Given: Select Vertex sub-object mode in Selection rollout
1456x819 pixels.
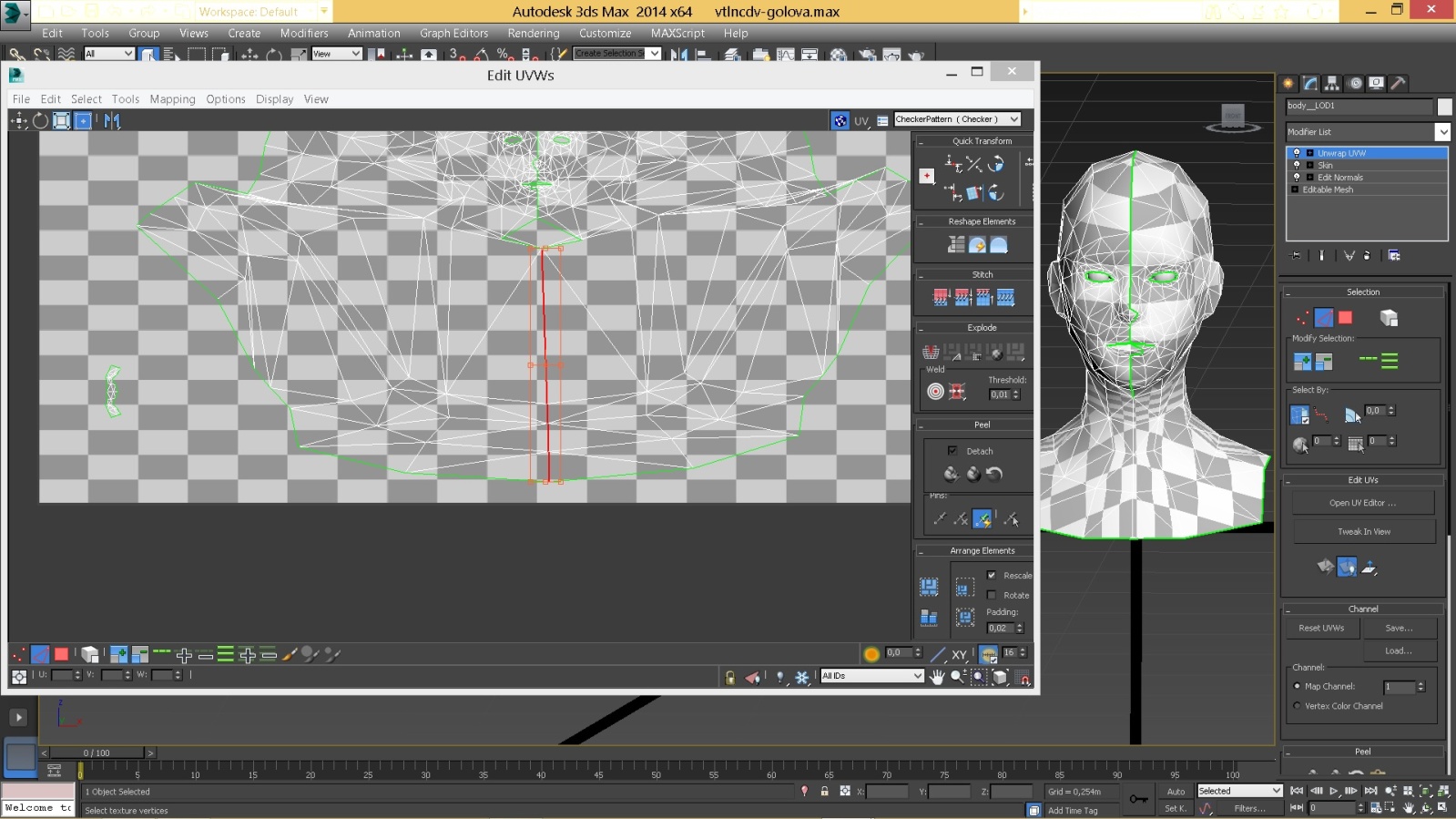Looking at the screenshot, I should [1302, 318].
